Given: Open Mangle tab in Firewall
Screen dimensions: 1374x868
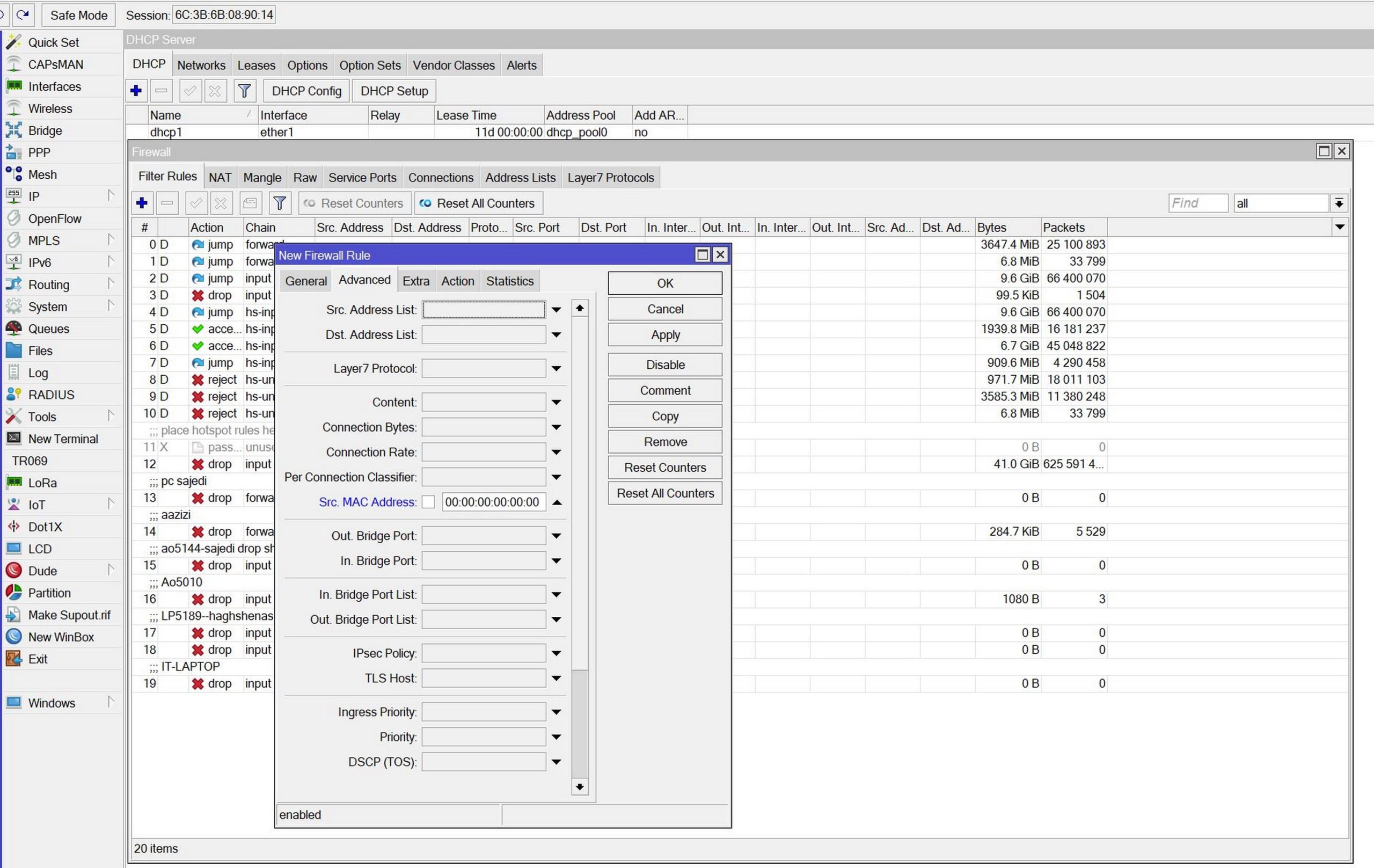Looking at the screenshot, I should tap(262, 178).
